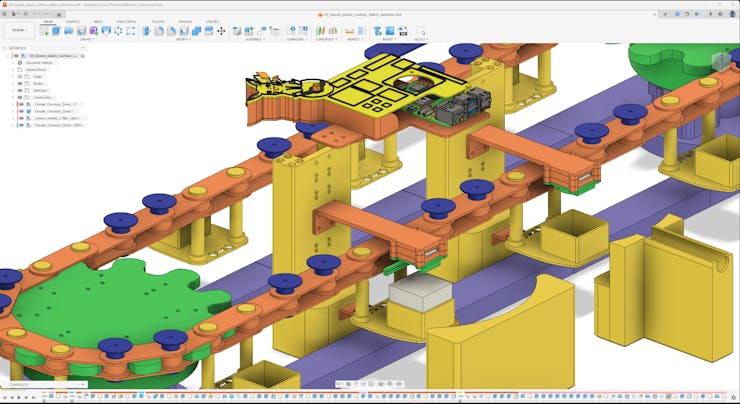
Task: Click the timeline play button
Action: (17, 397)
